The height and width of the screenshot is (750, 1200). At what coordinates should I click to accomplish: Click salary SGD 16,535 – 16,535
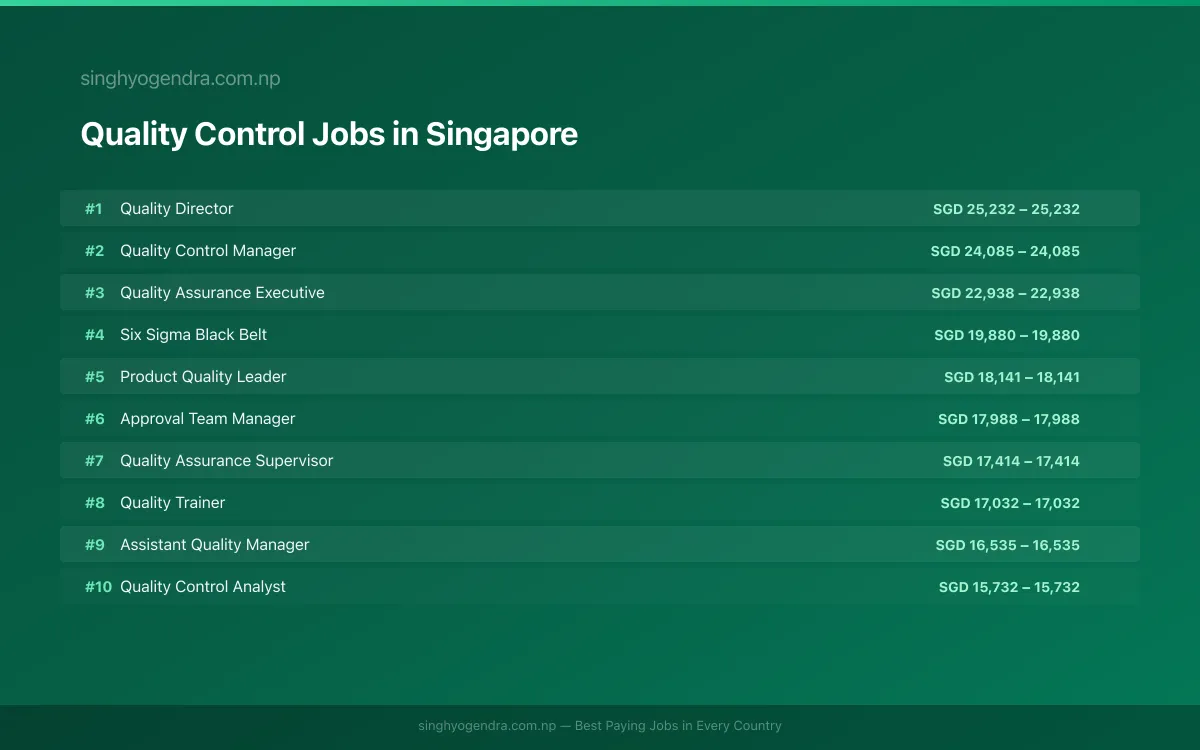pos(1008,545)
